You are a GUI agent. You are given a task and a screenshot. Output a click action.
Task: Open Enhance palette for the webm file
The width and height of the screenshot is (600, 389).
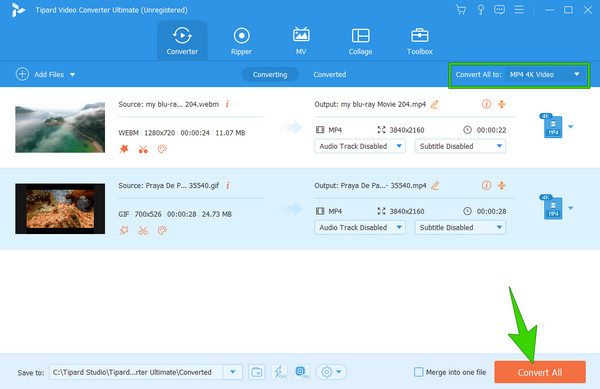pyautogui.click(x=162, y=149)
